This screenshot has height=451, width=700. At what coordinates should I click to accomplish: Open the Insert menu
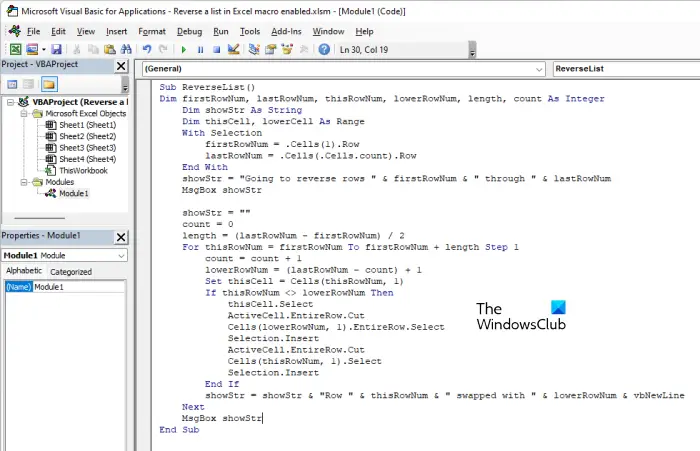(117, 31)
